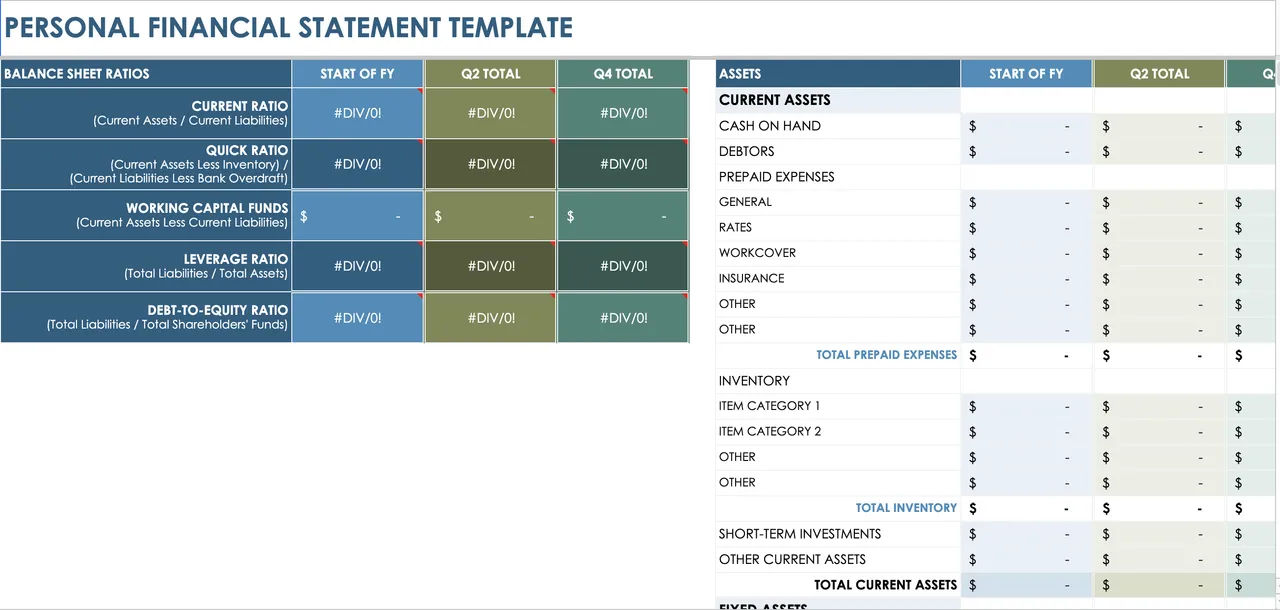Select the General row label
1280x610 pixels.
[838, 202]
